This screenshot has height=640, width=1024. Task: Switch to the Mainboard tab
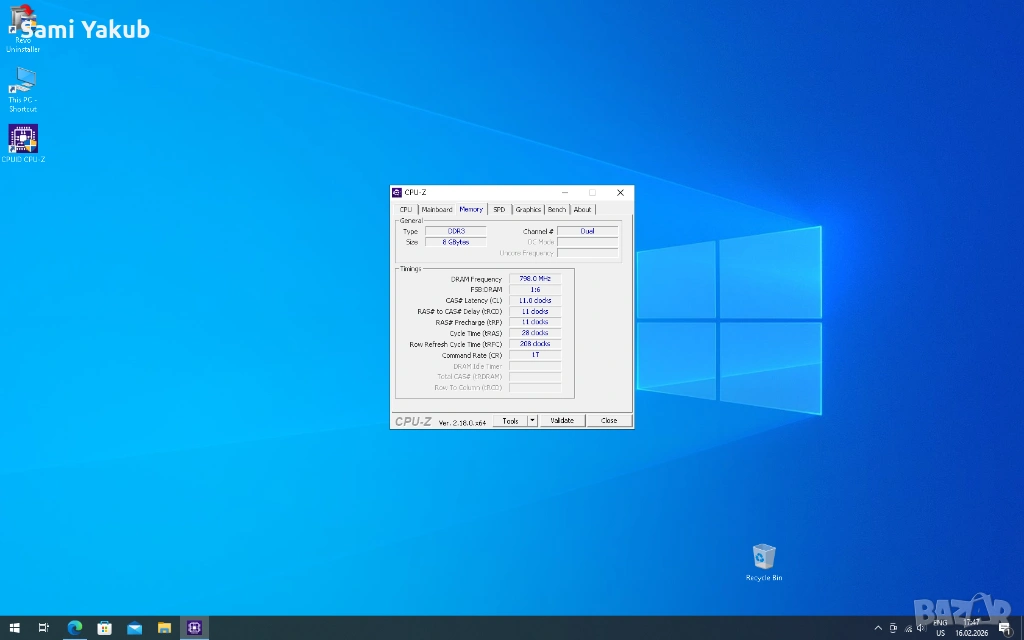pos(436,210)
